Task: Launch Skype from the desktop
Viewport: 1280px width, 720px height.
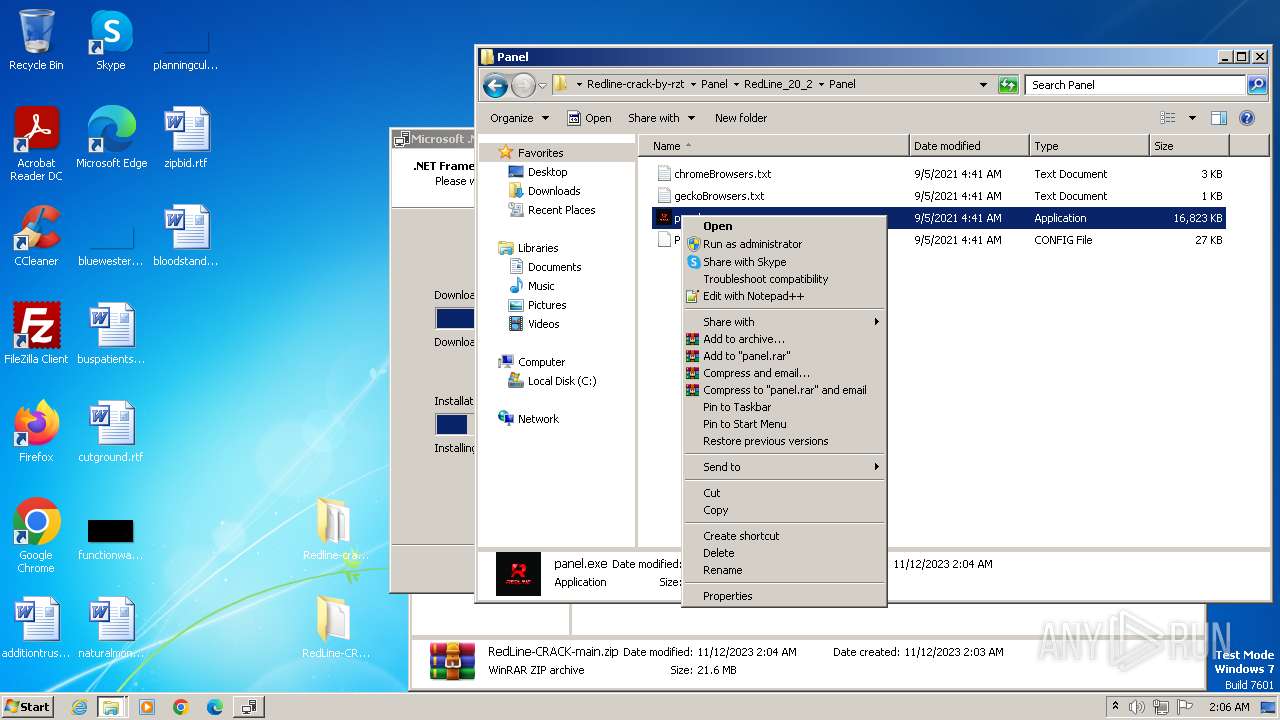Action: 110,40
